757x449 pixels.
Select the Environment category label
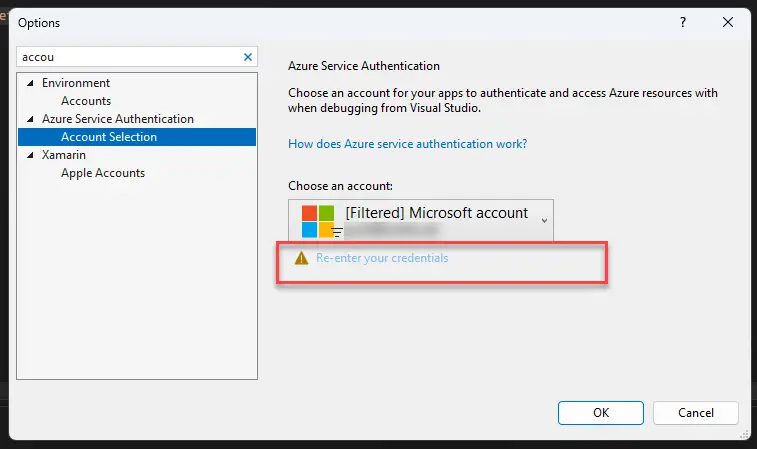(x=76, y=83)
